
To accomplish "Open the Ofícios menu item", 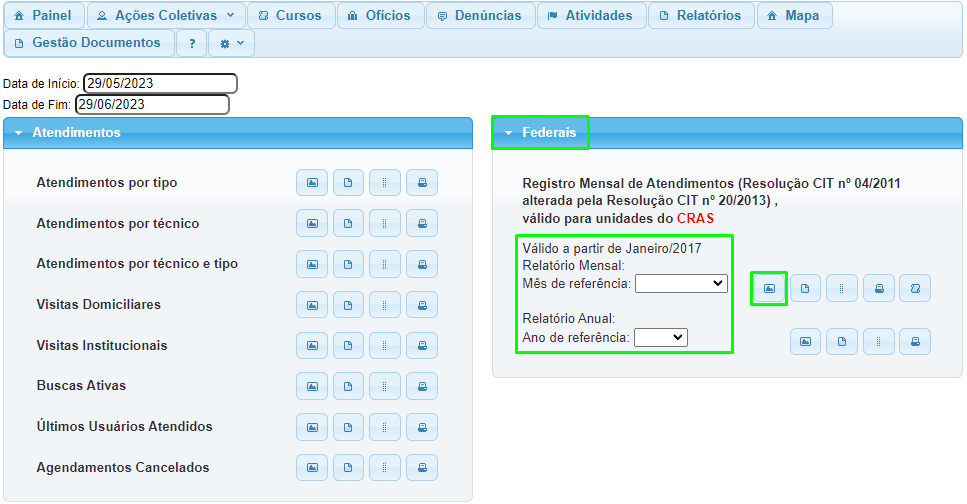I will pyautogui.click(x=381, y=15).
